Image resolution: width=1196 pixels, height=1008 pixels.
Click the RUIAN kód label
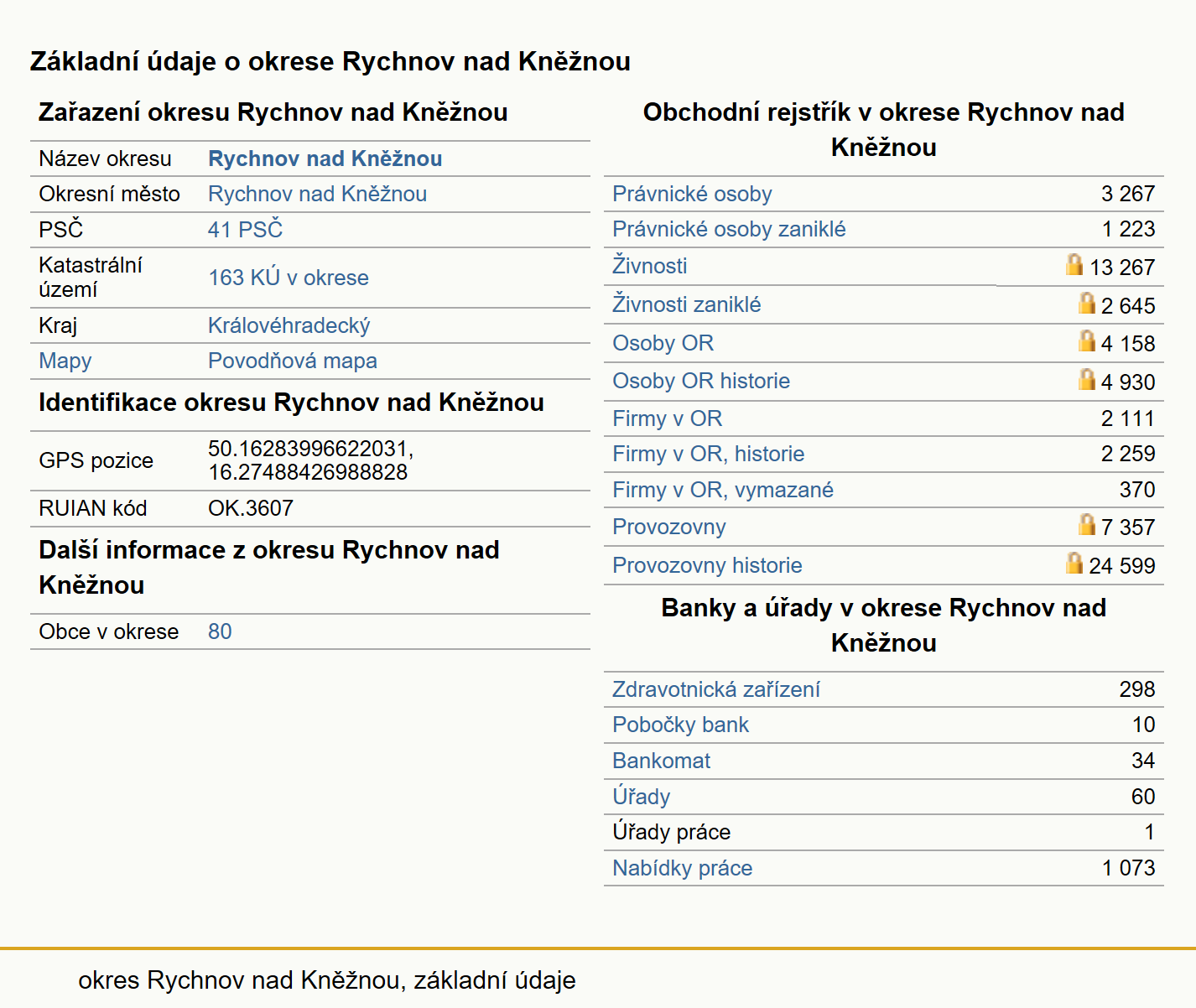point(92,508)
